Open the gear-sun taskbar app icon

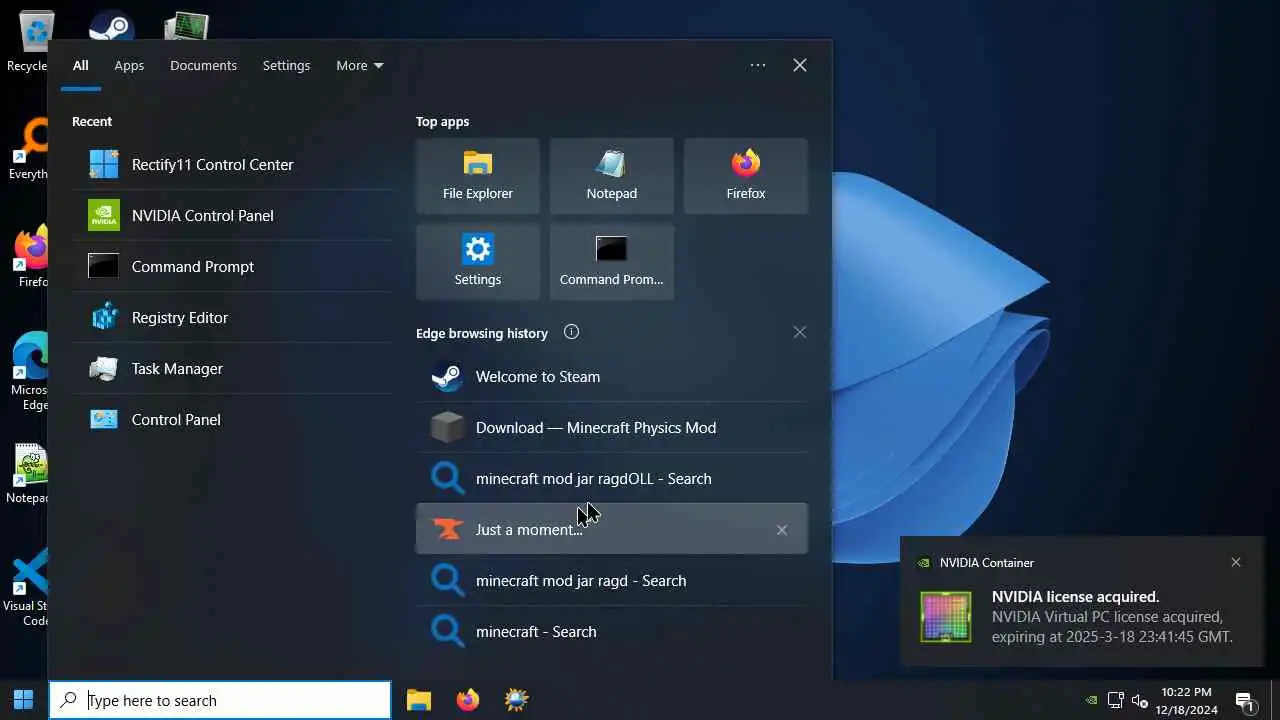(x=516, y=700)
